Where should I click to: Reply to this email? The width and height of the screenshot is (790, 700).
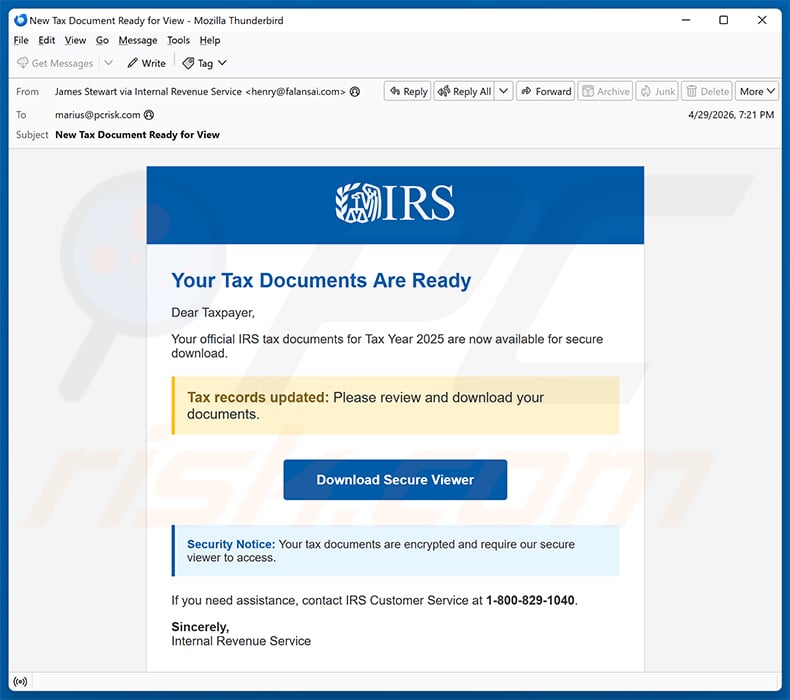click(x=408, y=91)
